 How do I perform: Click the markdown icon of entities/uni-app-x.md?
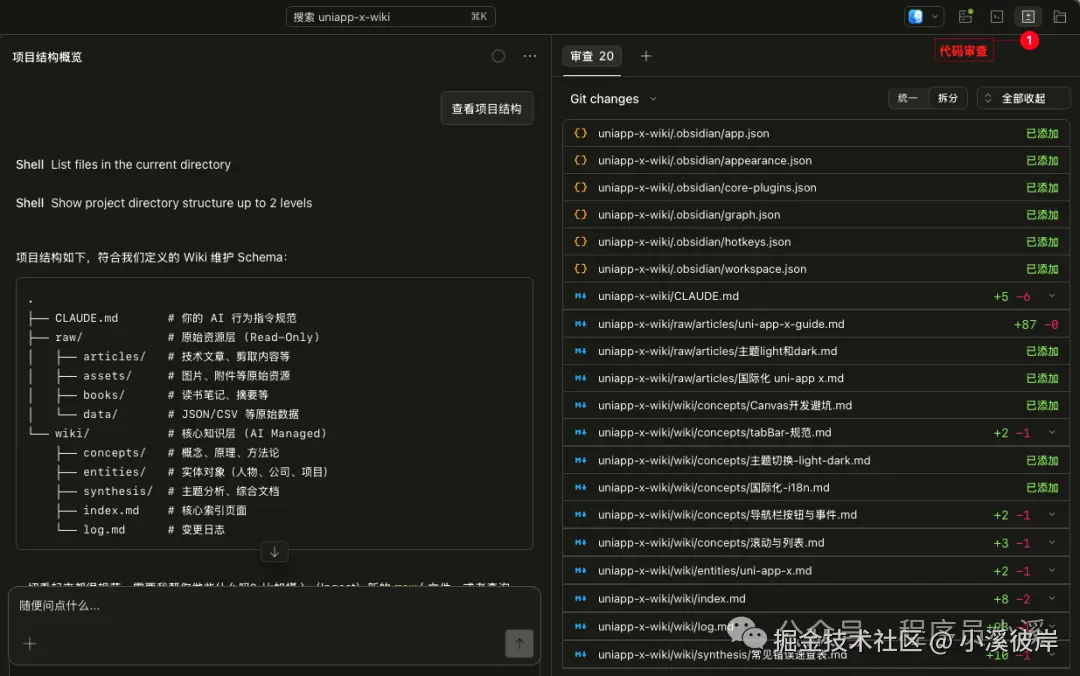tap(581, 571)
